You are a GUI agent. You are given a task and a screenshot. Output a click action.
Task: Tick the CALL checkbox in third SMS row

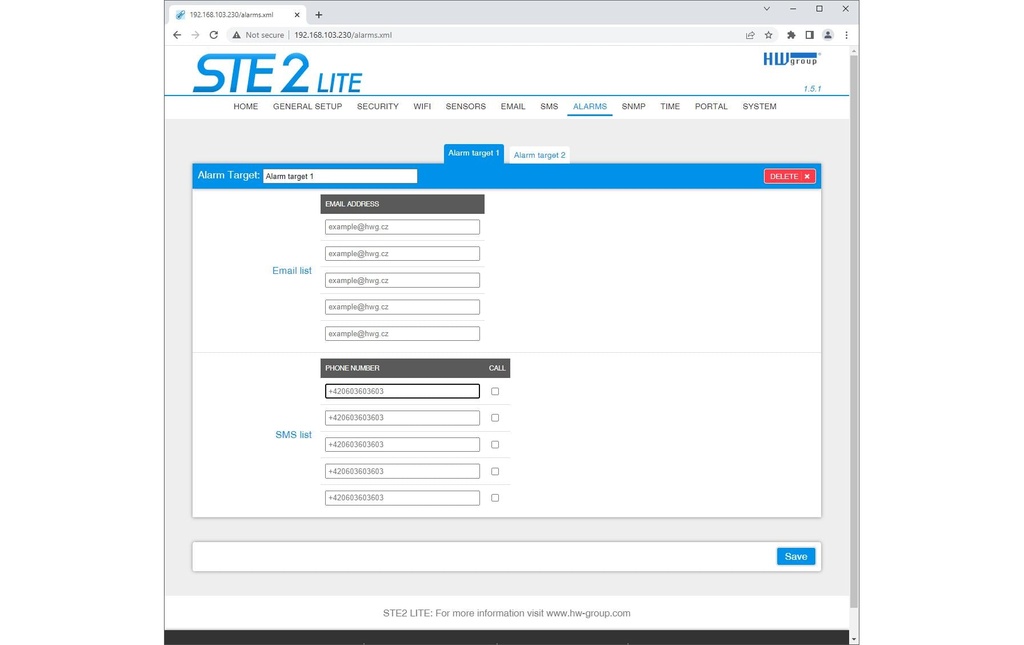[495, 445]
